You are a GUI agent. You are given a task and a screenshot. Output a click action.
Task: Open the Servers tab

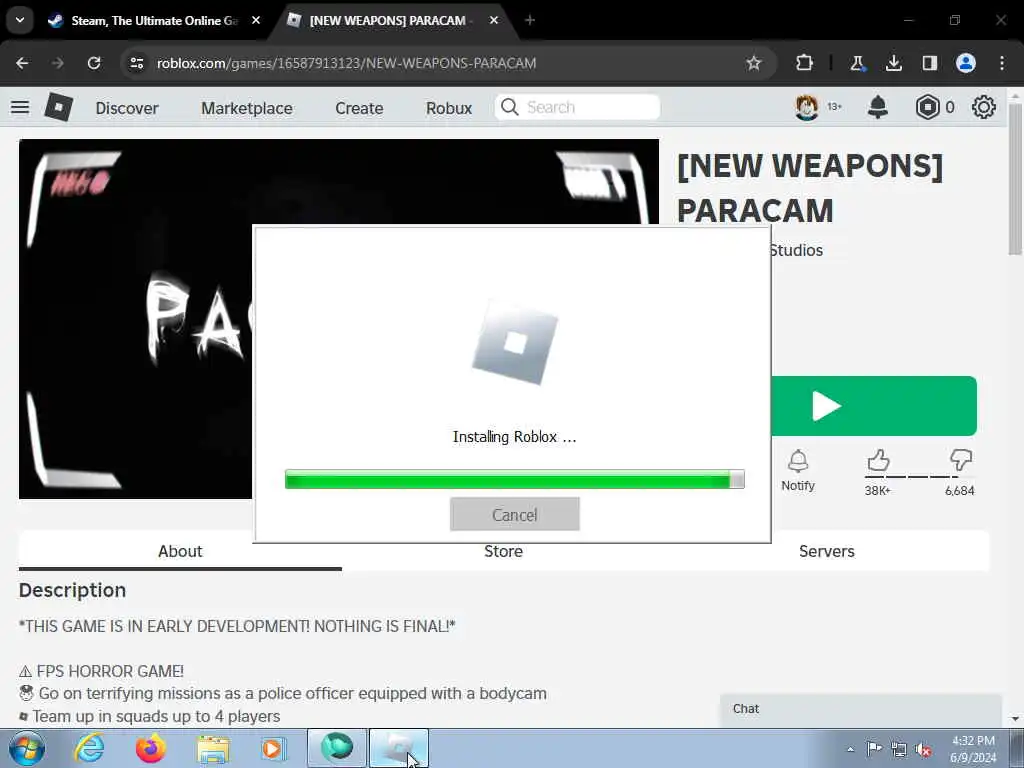pyautogui.click(x=827, y=551)
